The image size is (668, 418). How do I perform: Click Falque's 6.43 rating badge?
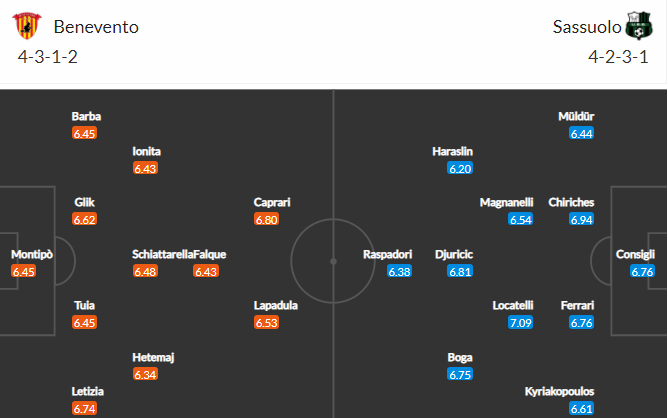(206, 271)
